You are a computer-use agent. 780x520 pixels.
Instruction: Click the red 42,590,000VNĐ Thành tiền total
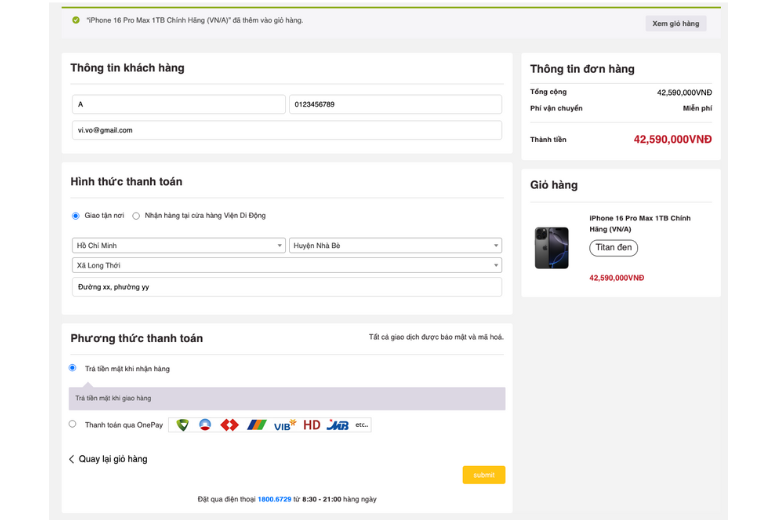coord(673,139)
